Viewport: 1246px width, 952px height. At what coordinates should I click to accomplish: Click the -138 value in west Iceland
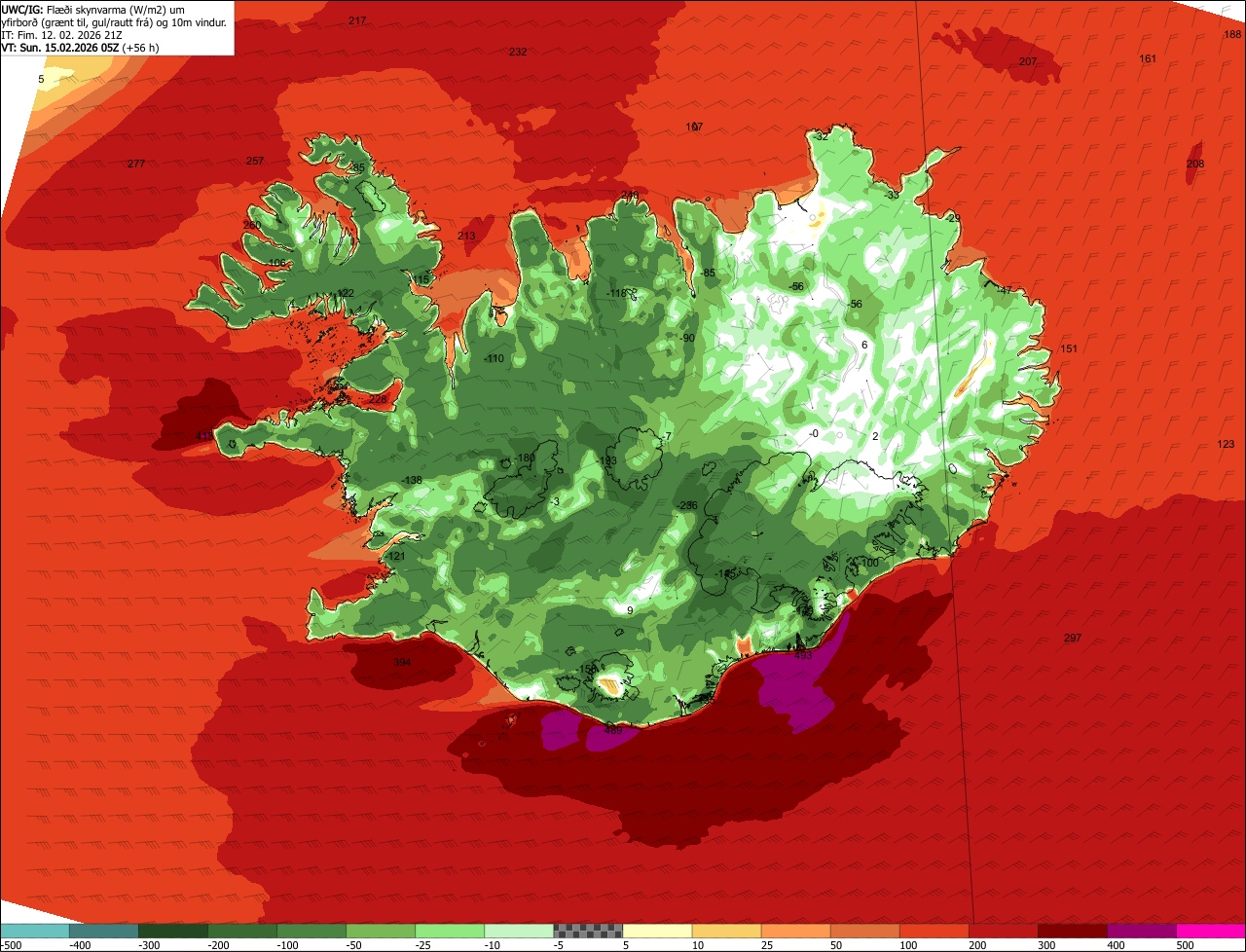pos(412,480)
